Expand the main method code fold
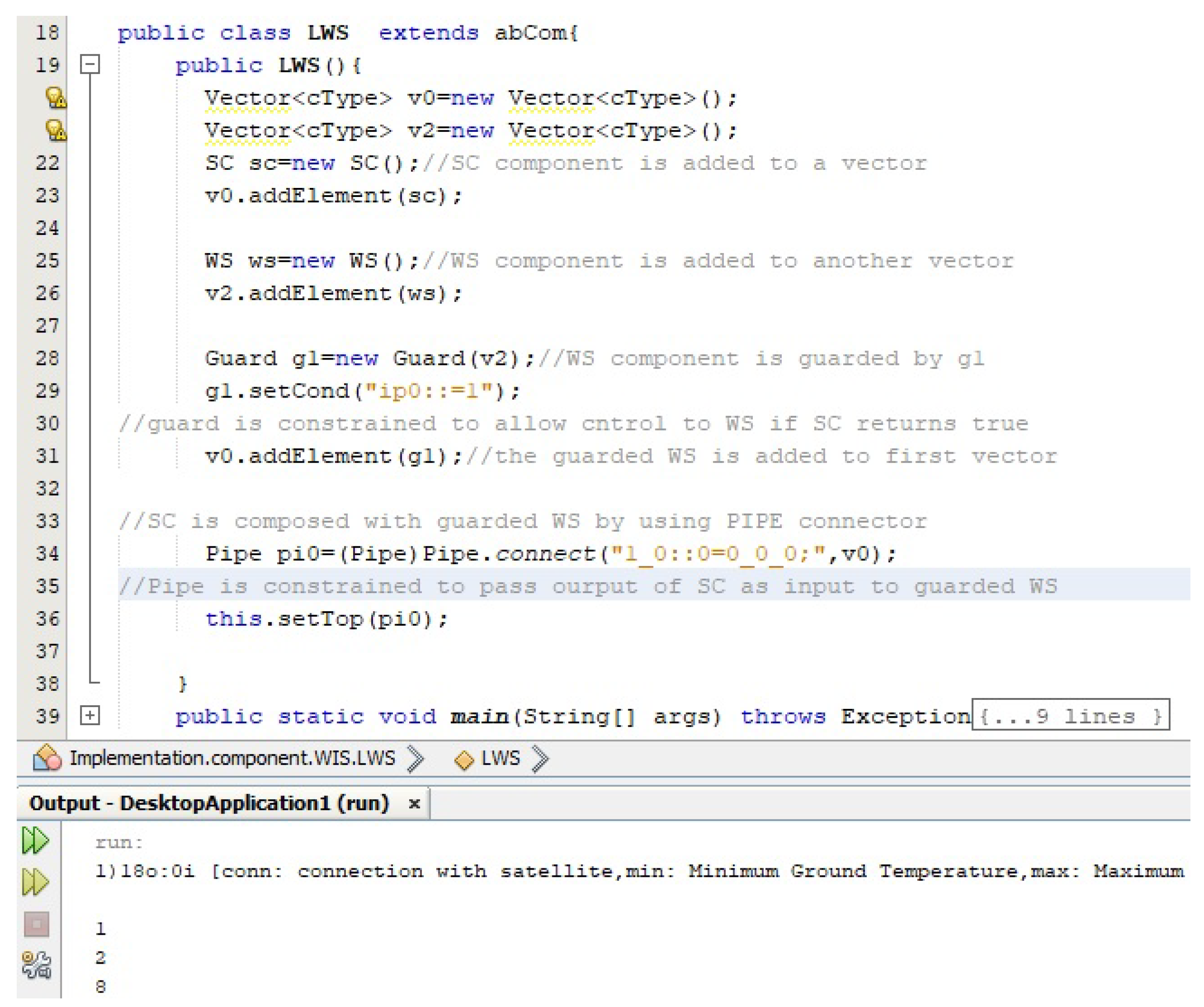Screen dimensions: 1204x1007 click(x=90, y=716)
